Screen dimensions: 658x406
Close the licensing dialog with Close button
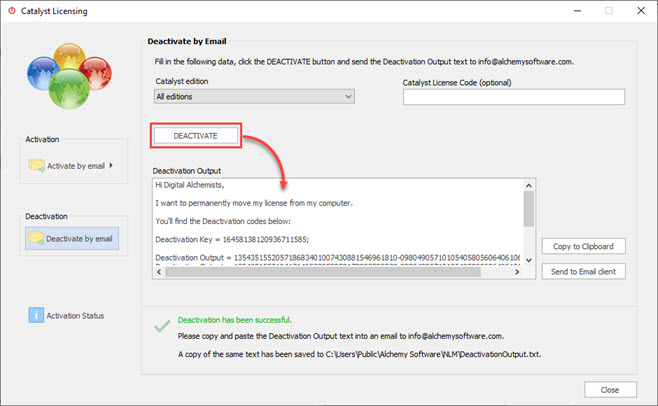click(x=610, y=390)
